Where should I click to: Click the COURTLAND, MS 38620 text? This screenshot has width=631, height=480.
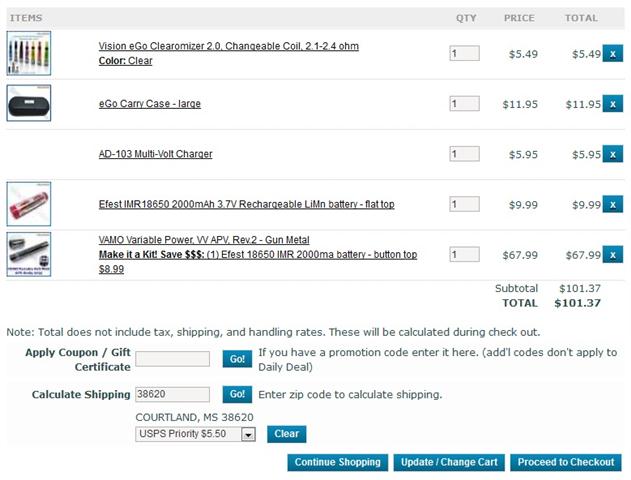click(x=194, y=417)
